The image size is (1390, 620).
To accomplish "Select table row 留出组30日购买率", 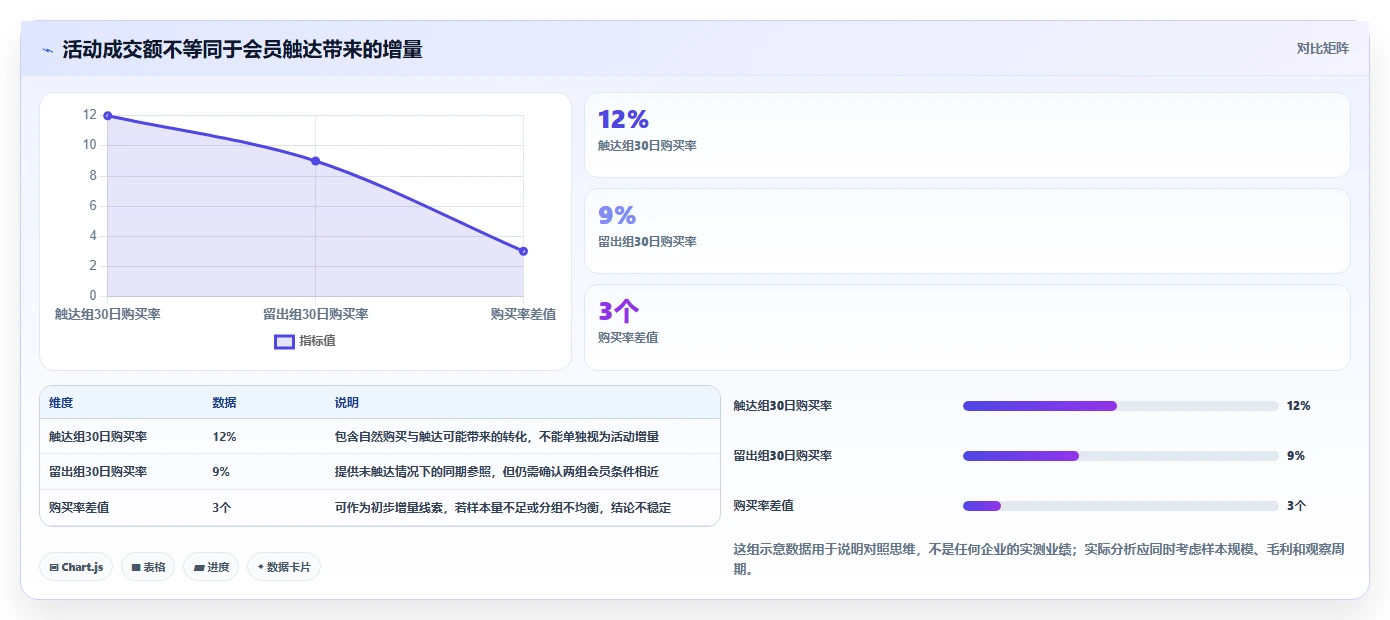I will (x=380, y=472).
